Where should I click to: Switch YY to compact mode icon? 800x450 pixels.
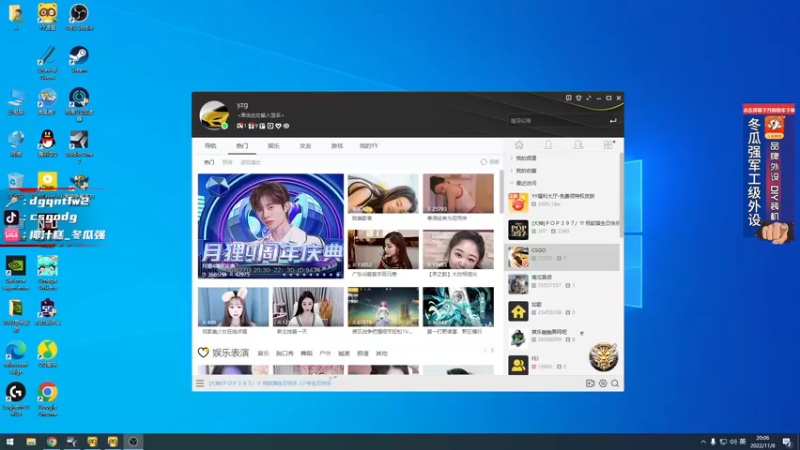coord(589,98)
